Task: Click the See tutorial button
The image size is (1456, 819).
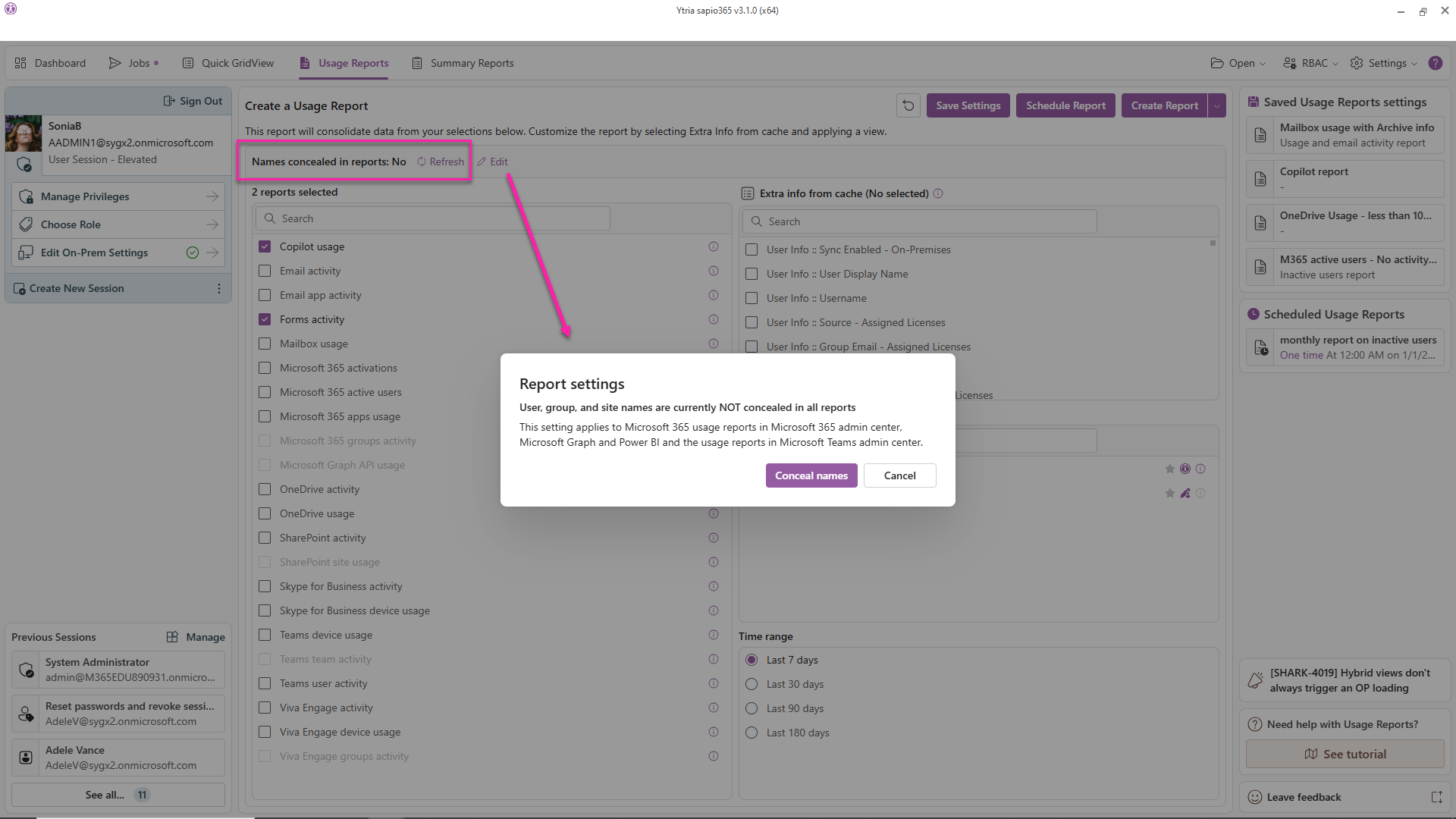Action: [1345, 754]
